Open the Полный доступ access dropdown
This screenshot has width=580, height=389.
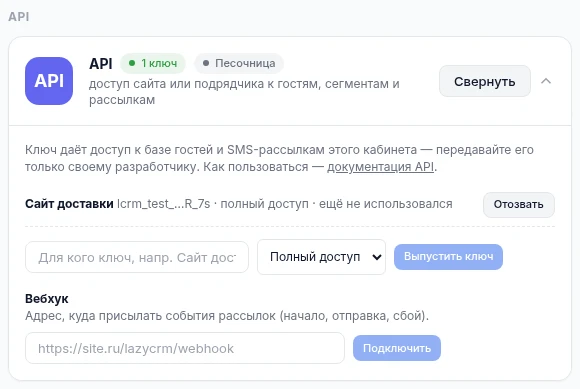click(321, 257)
